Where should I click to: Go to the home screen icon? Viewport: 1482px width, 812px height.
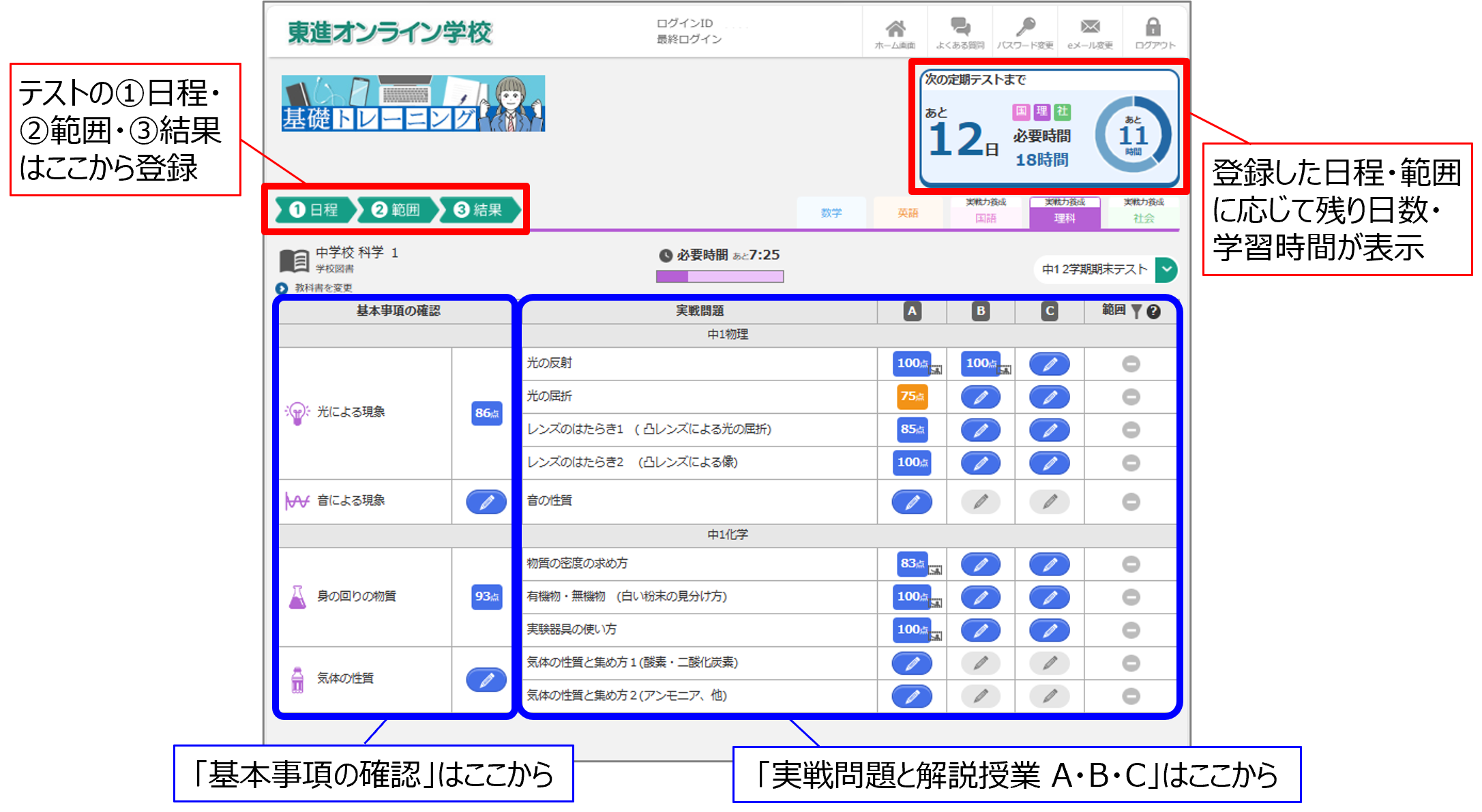tap(895, 29)
